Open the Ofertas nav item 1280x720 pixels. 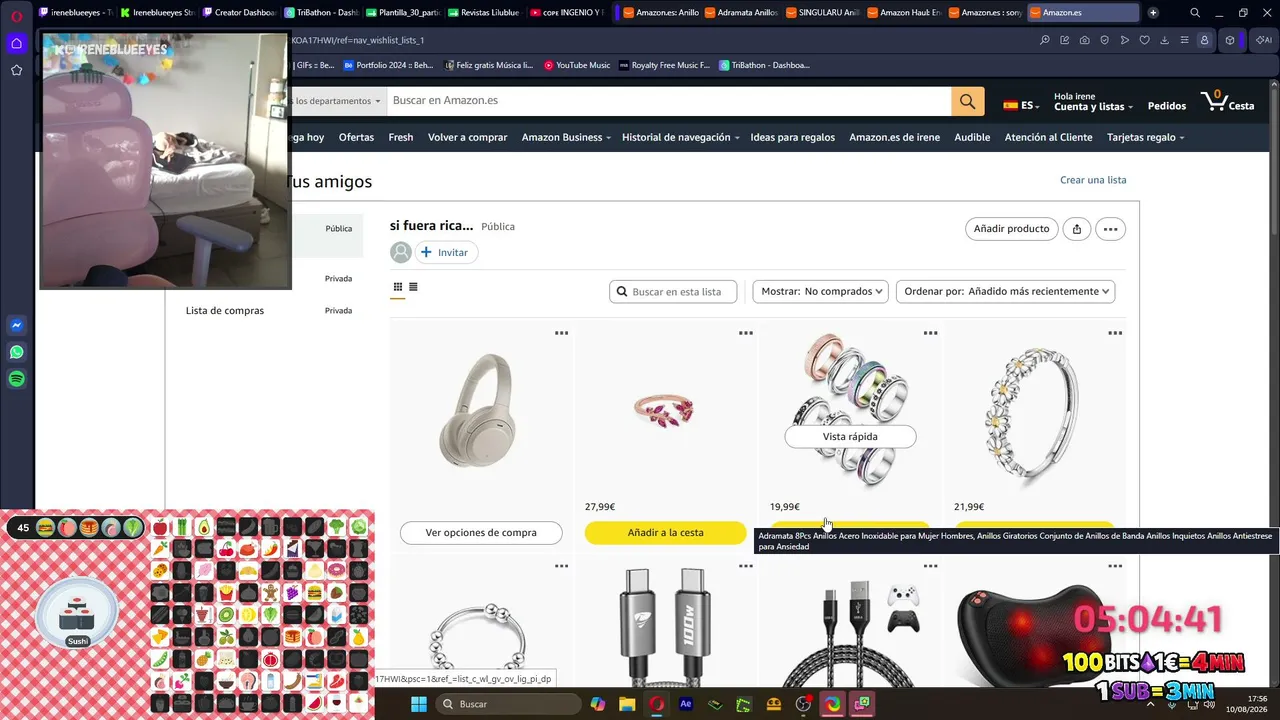356,137
